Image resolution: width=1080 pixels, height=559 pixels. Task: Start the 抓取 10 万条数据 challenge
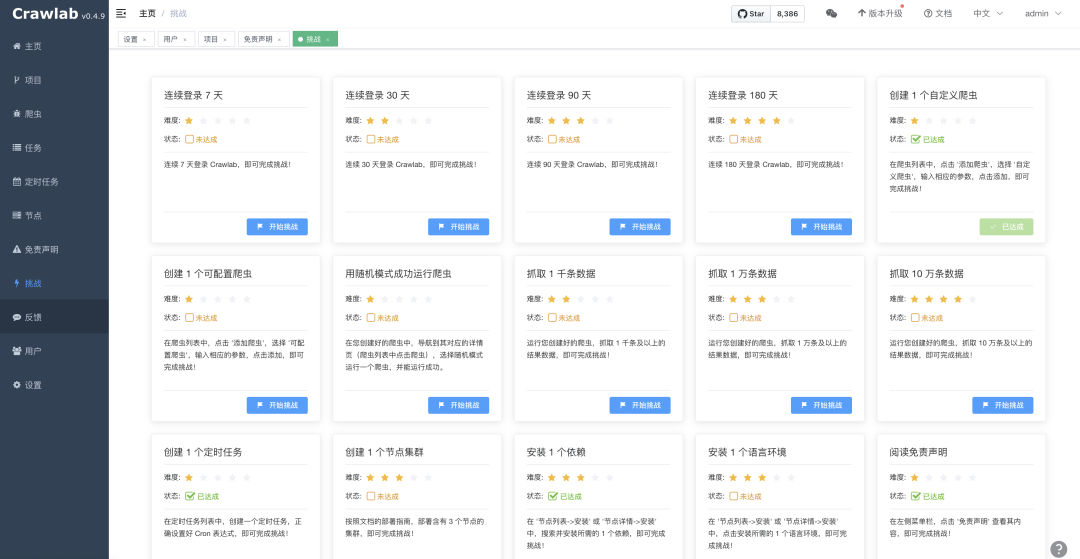pos(1003,405)
